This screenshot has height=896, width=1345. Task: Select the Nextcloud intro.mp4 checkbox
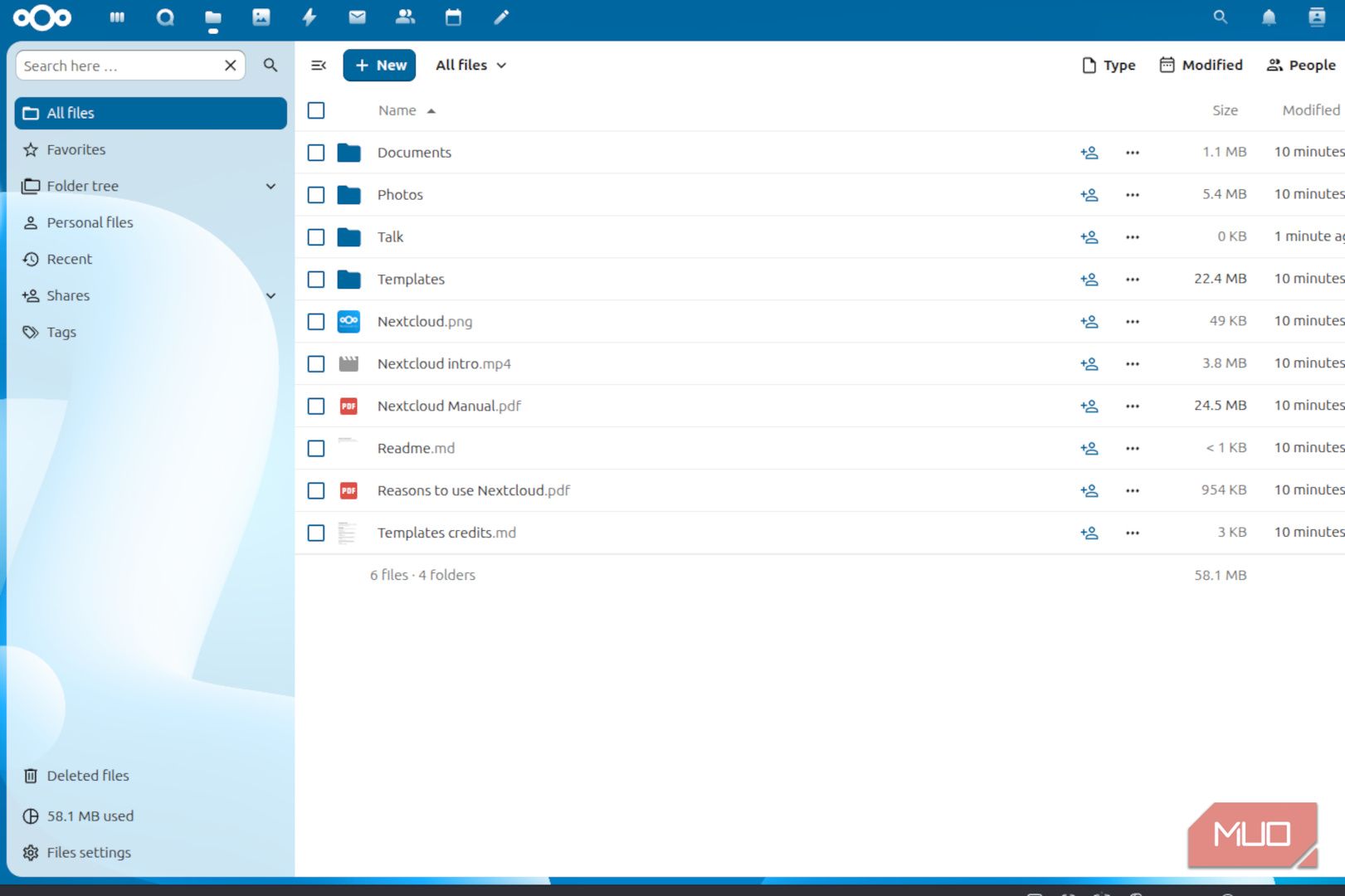pos(316,364)
